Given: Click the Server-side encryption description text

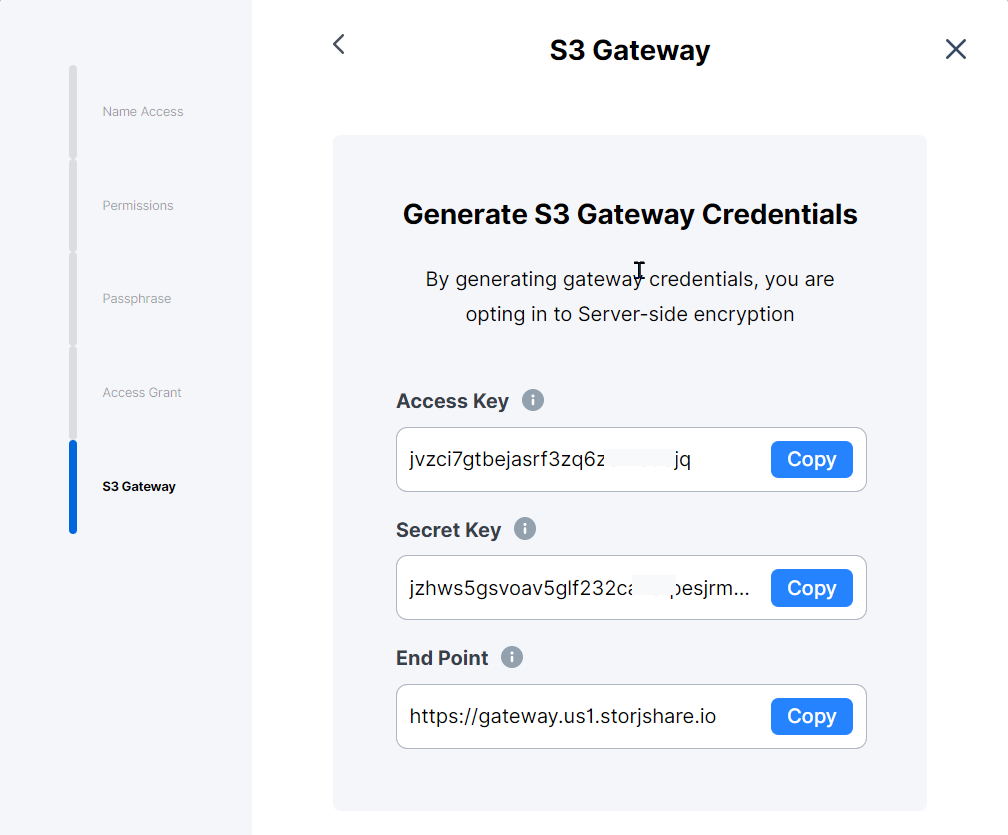Looking at the screenshot, I should click(x=630, y=296).
